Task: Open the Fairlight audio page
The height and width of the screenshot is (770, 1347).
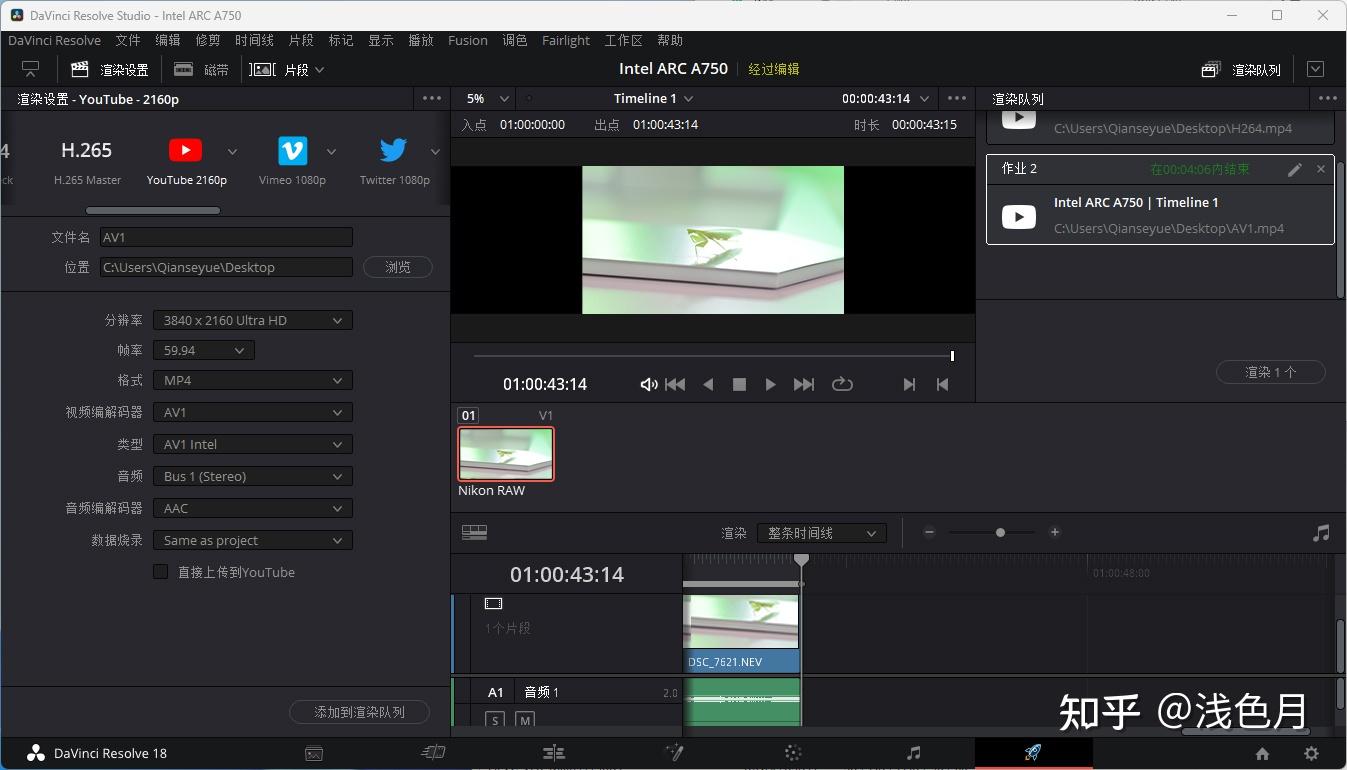Action: point(913,753)
